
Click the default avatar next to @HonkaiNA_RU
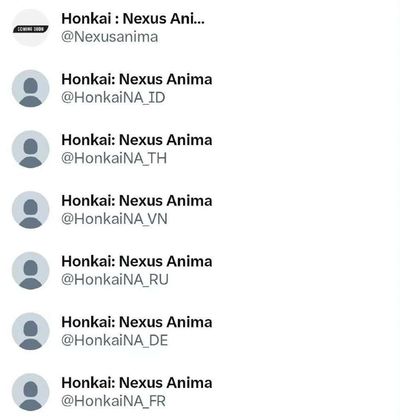(30, 270)
